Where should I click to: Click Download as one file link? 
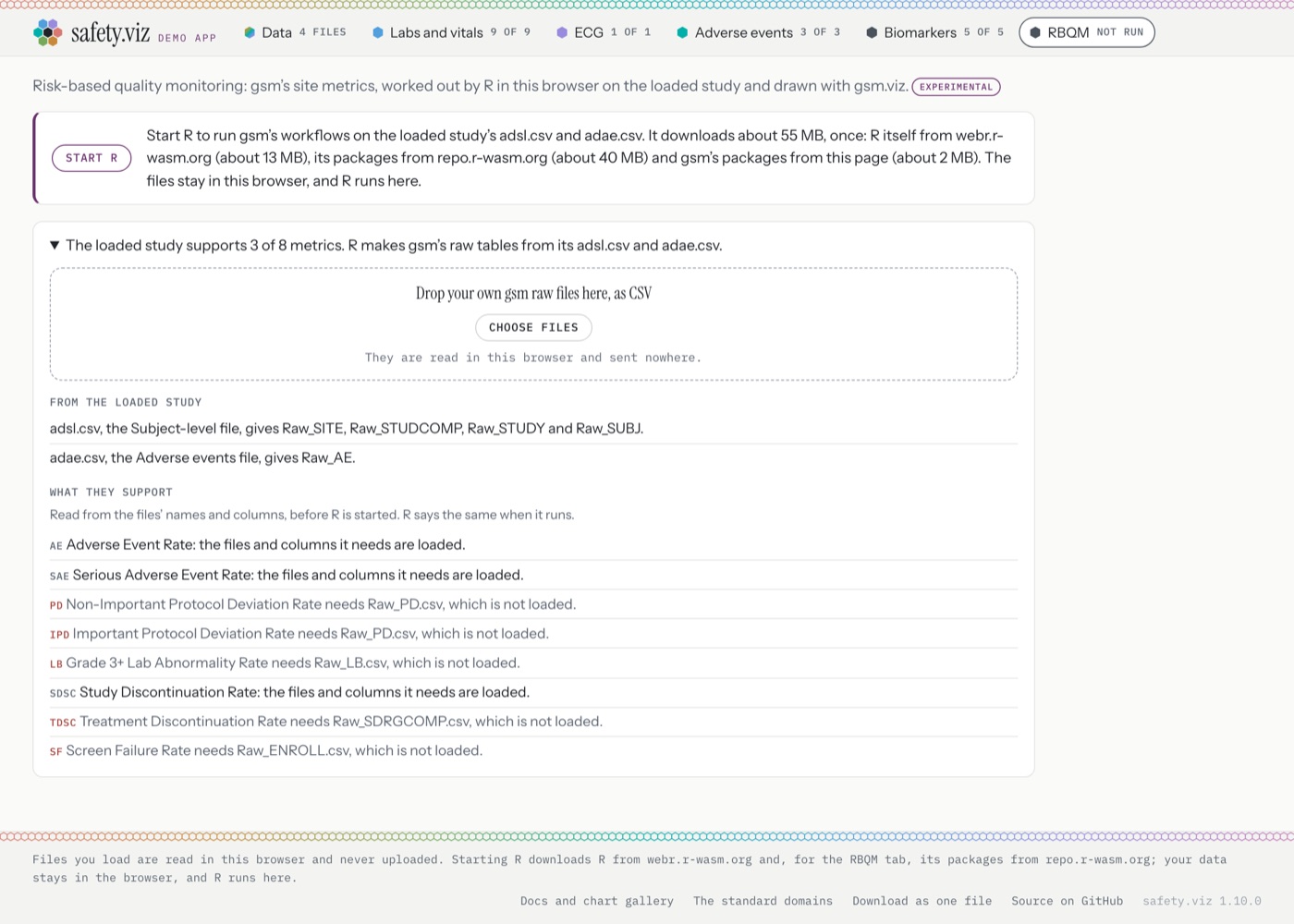922,901
